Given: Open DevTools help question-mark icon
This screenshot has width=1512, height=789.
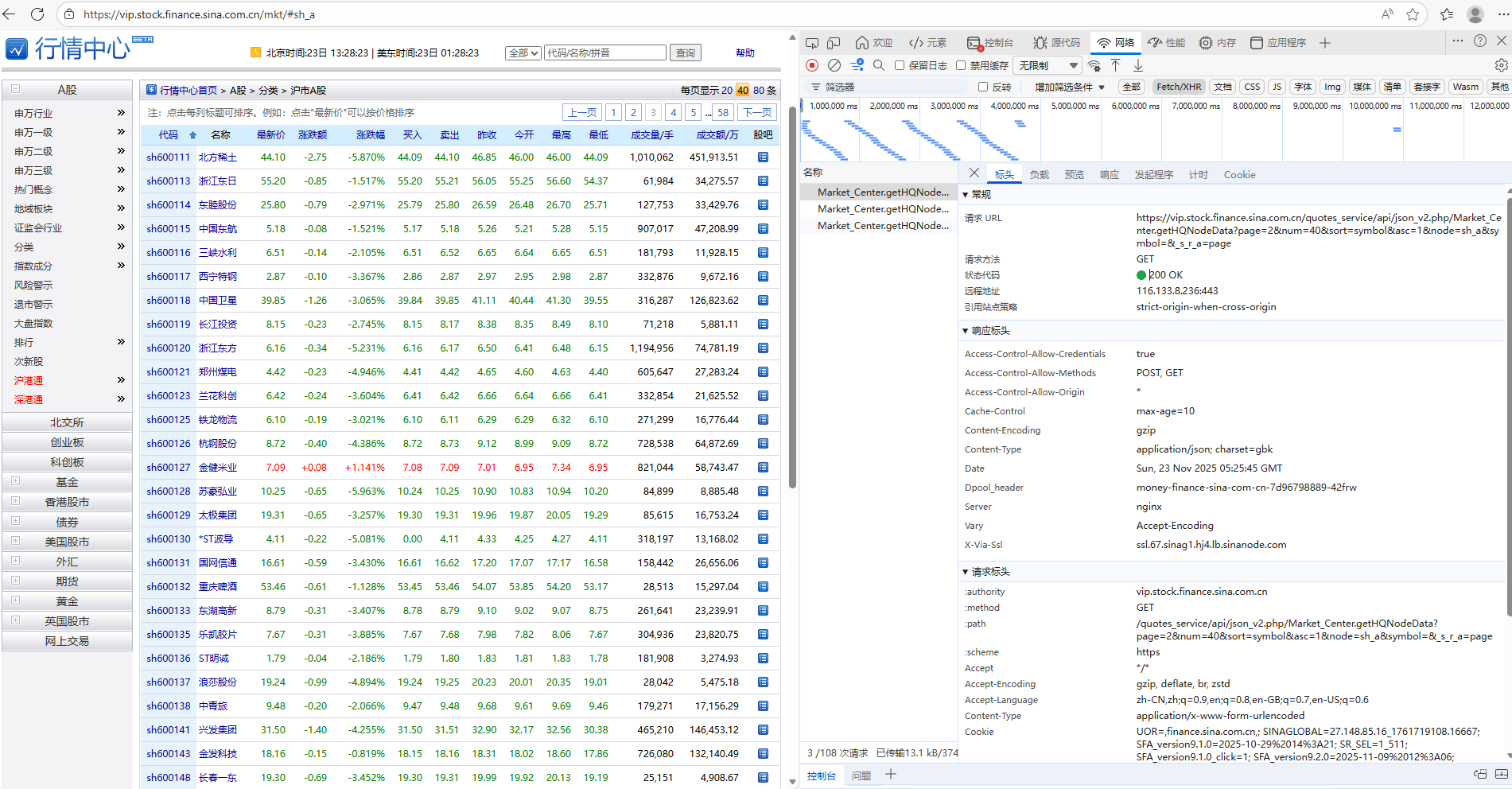Looking at the screenshot, I should pos(1480,41).
